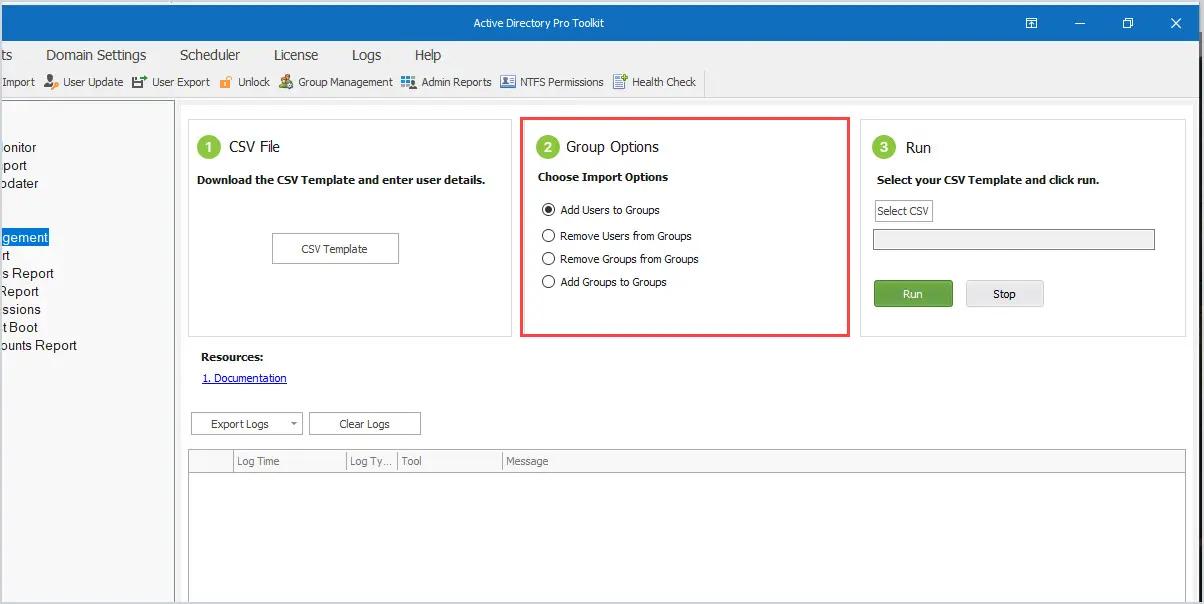The height and width of the screenshot is (604, 1204).
Task: Open the License menu
Action: coord(296,55)
